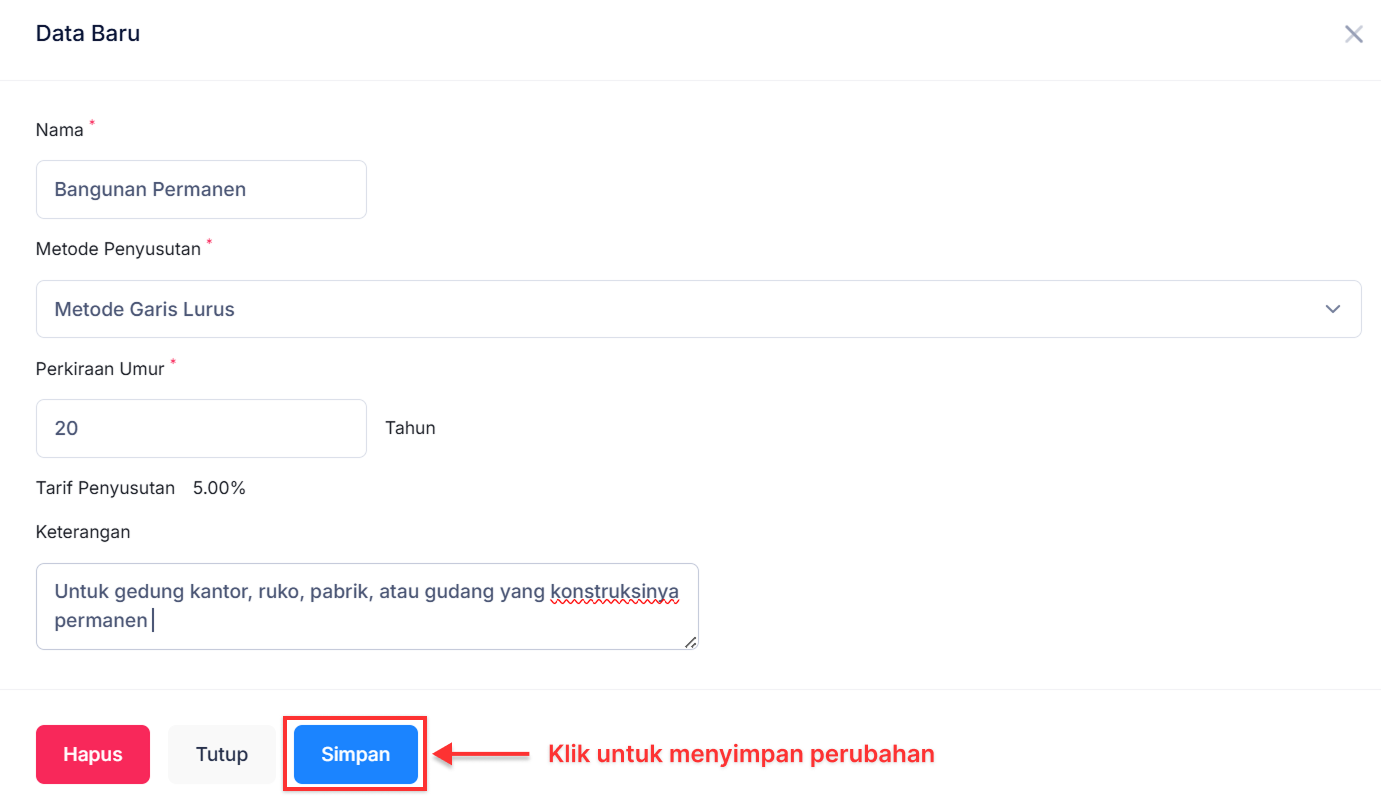Close the Data Baru dialog via the X icon

[1354, 33]
